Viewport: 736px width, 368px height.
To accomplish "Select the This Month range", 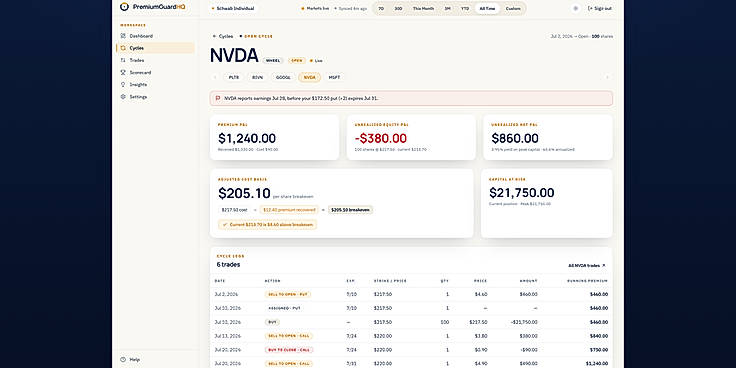I will click(x=423, y=8).
